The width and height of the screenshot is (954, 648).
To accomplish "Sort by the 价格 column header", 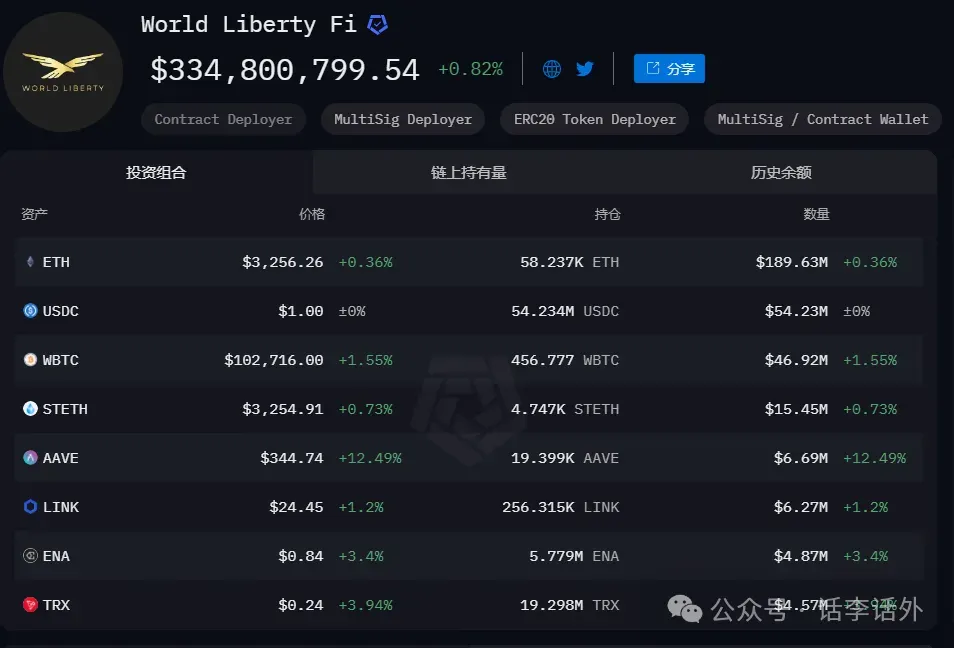I will click(x=312, y=214).
